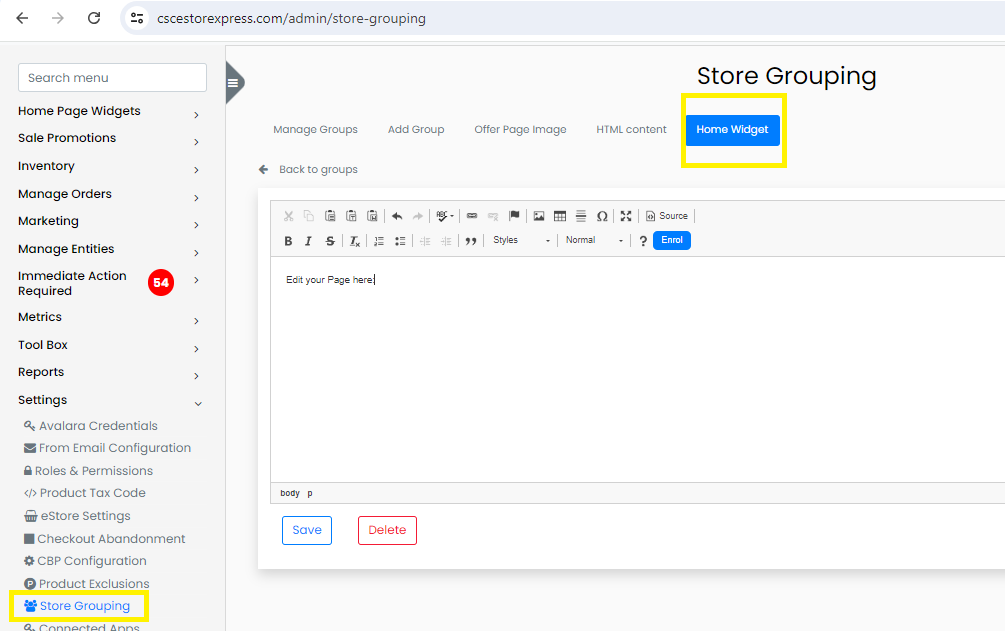Viewport: 1005px width, 631px height.
Task: Insert a table into the page content
Action: pos(560,215)
